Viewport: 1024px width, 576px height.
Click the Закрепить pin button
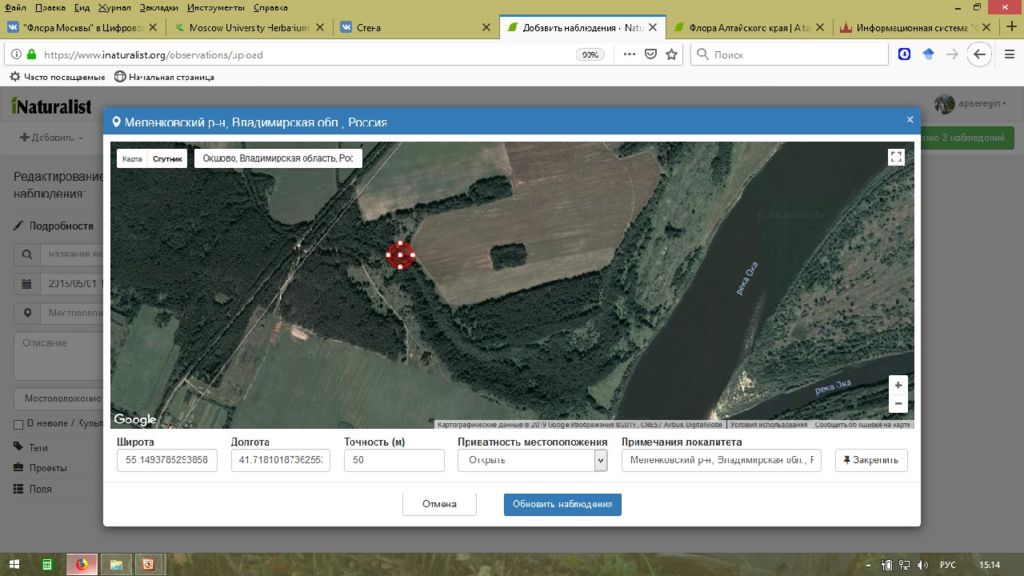(x=871, y=460)
